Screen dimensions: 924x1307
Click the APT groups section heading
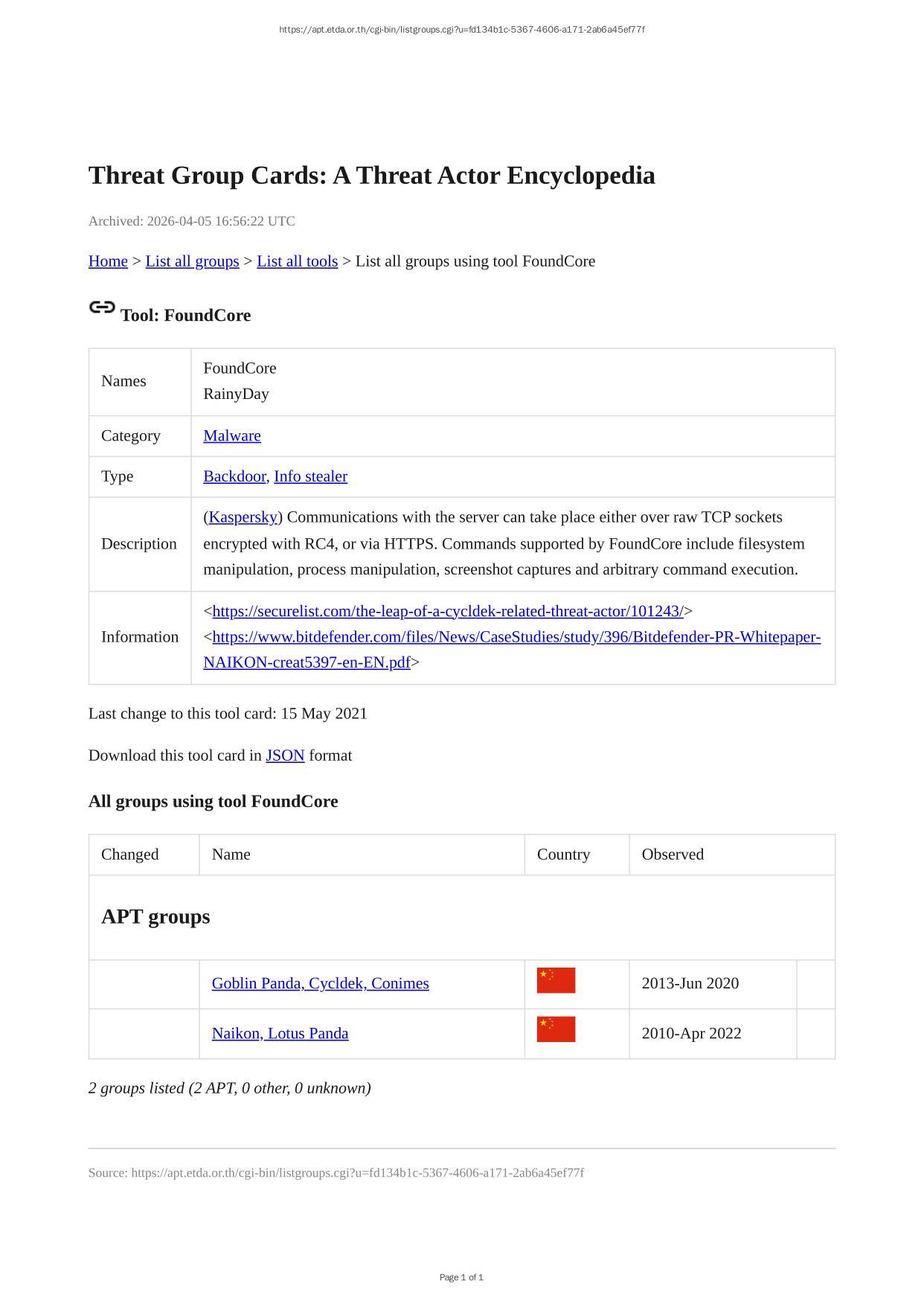tap(155, 917)
